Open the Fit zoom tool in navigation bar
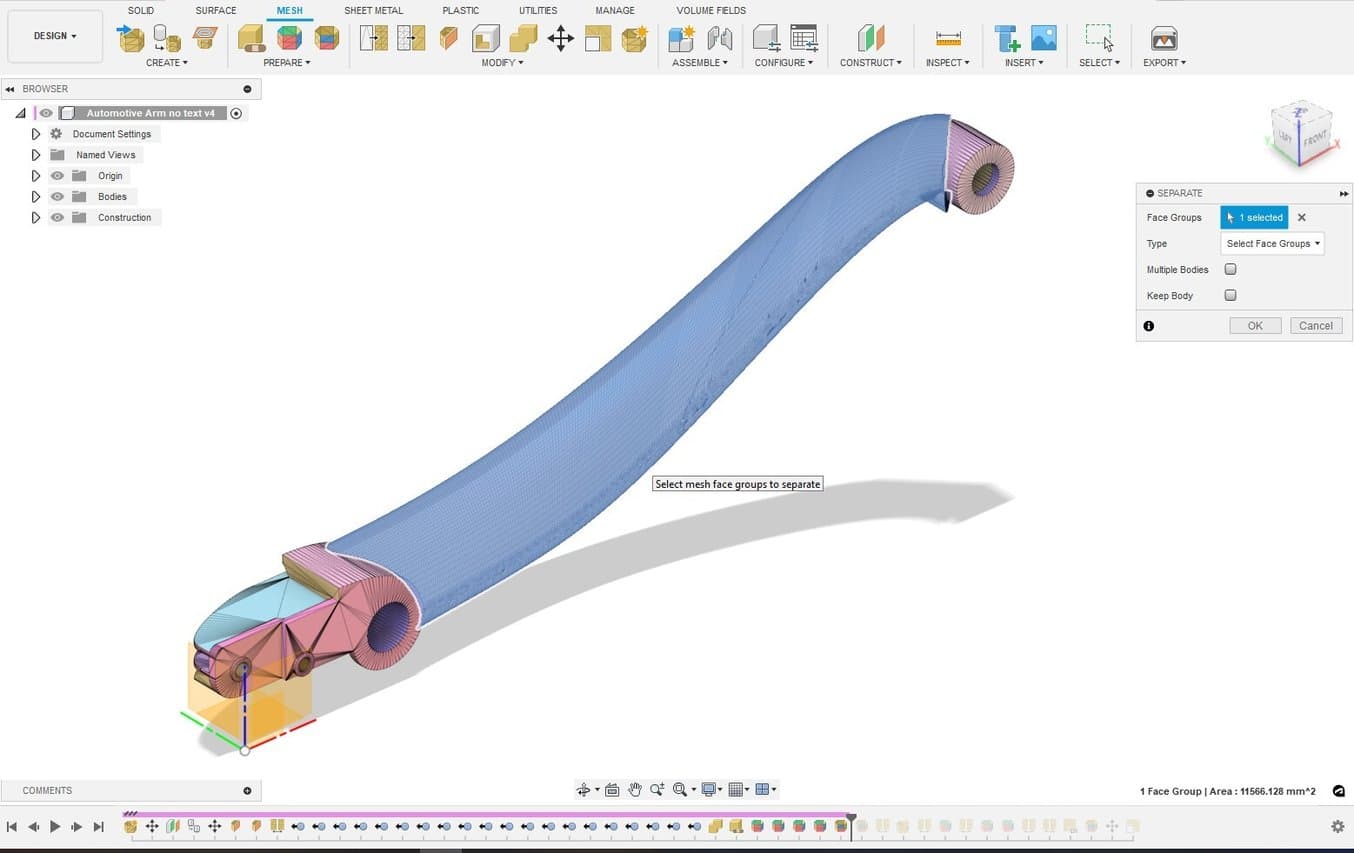 point(681,789)
